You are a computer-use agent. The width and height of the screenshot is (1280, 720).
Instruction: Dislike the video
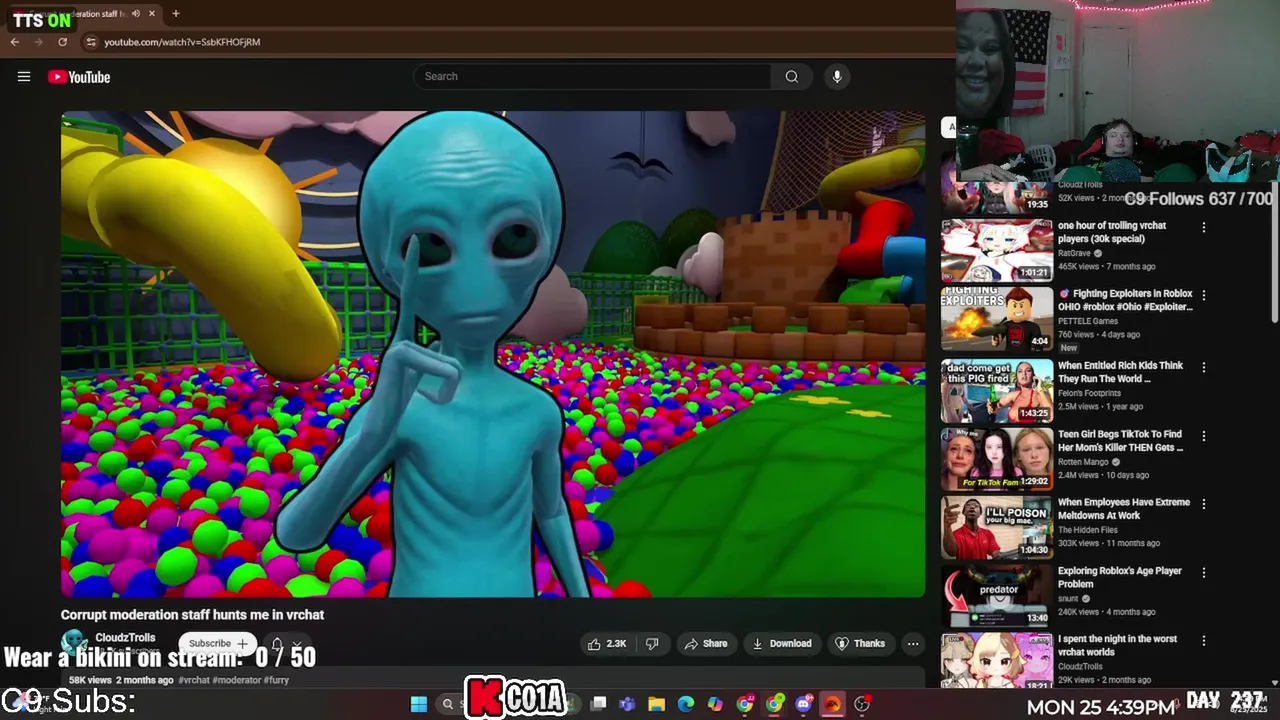652,643
